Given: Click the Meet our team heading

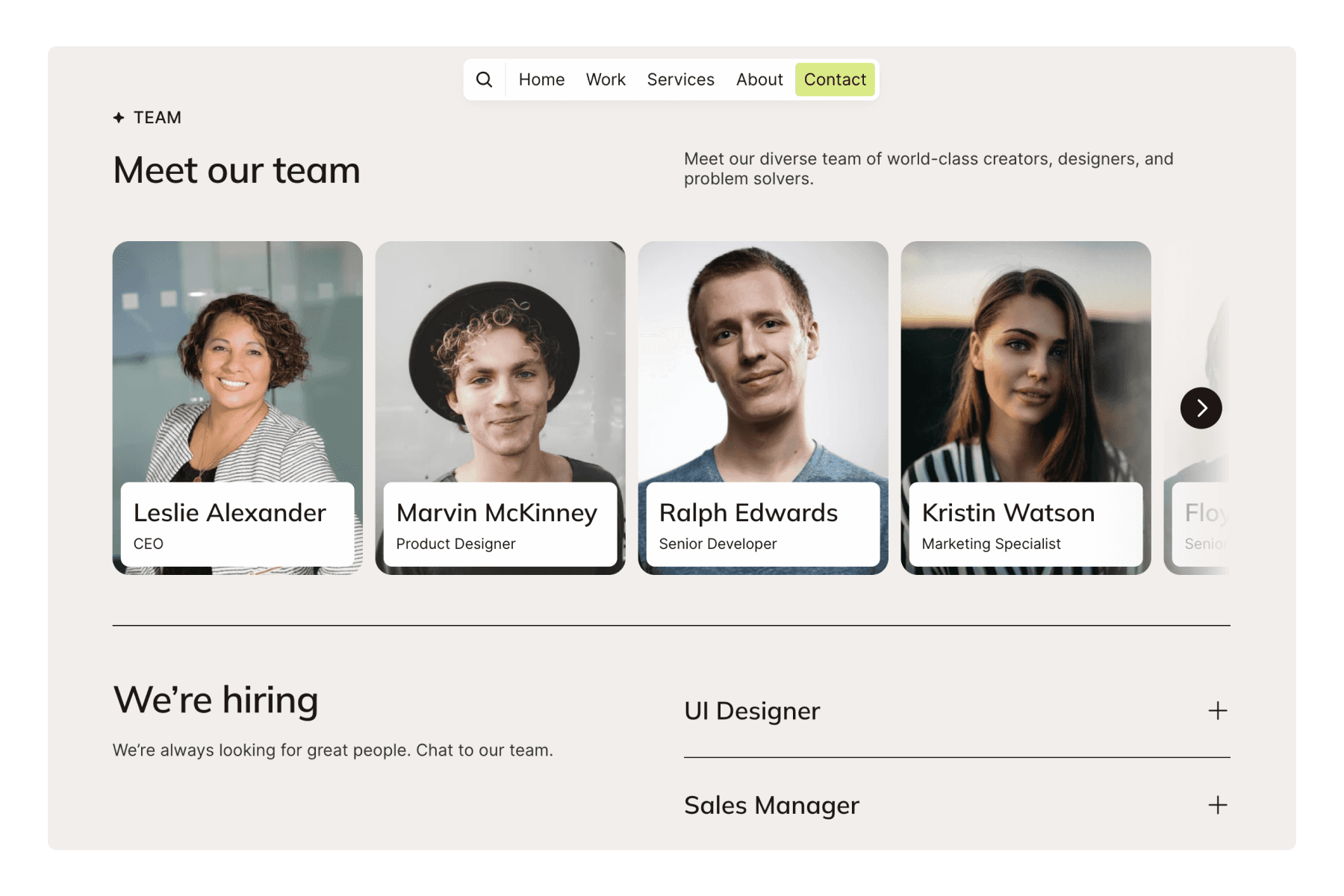Looking at the screenshot, I should click(237, 170).
